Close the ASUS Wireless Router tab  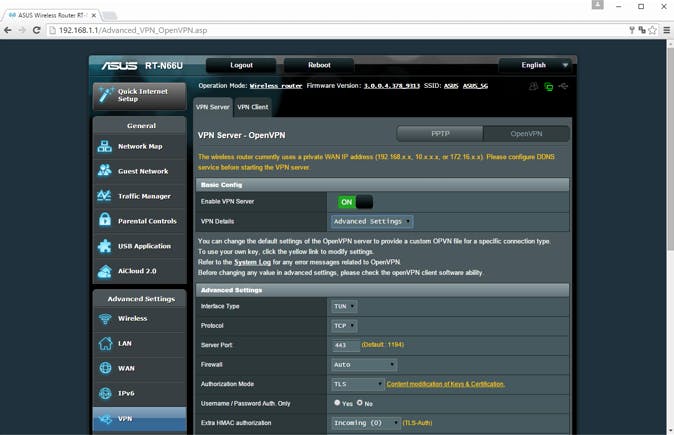[x=94, y=15]
